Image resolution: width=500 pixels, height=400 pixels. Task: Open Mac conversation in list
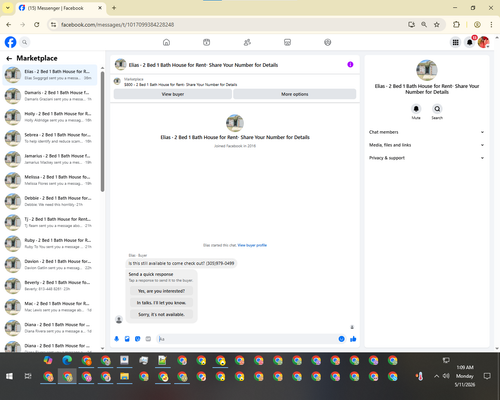click(x=50, y=307)
